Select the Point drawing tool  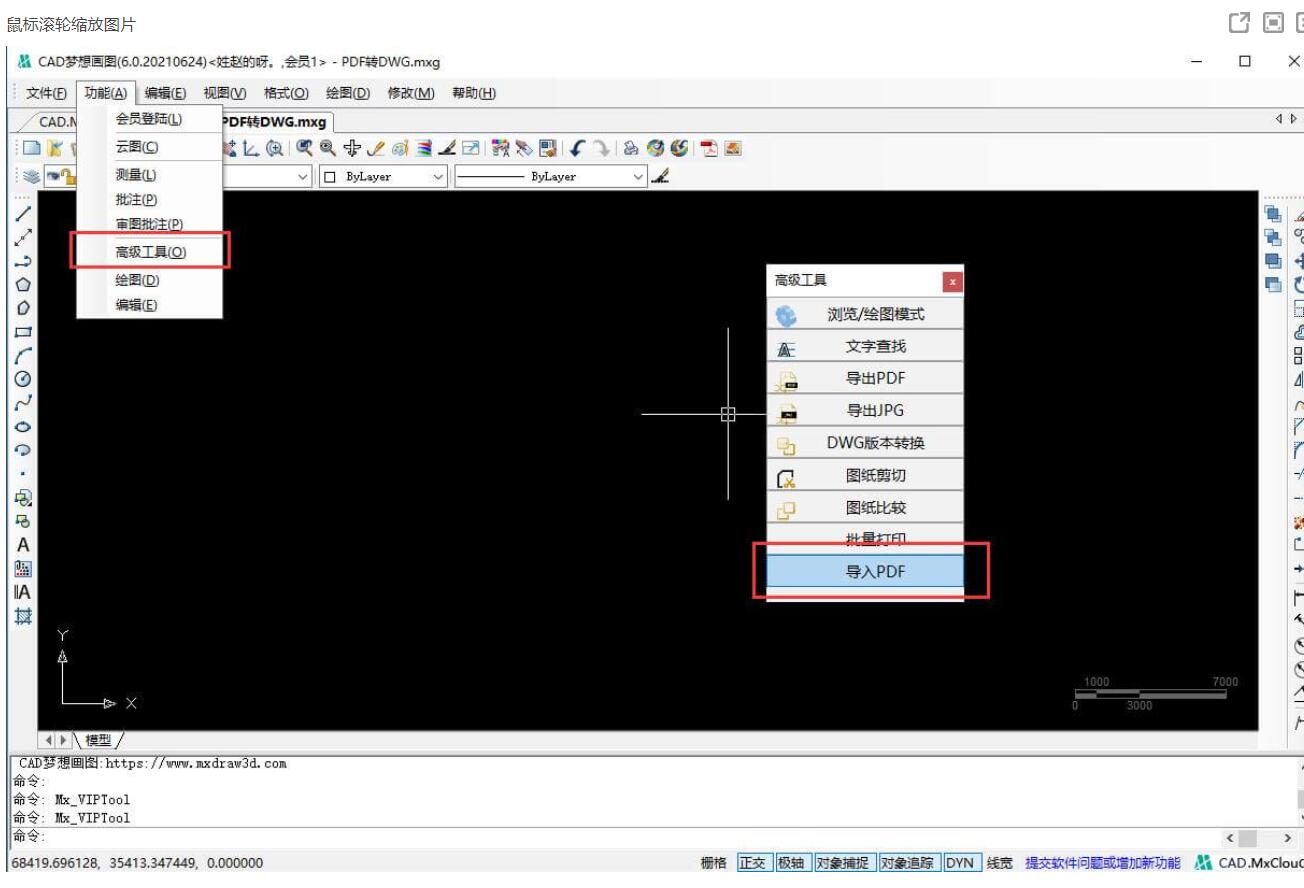[x=22, y=474]
